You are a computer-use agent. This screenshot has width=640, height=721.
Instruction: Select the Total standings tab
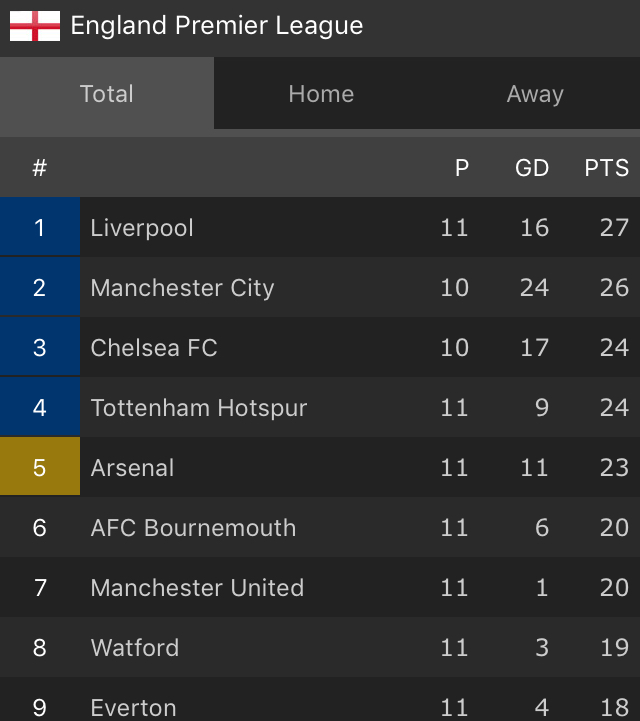tap(107, 94)
